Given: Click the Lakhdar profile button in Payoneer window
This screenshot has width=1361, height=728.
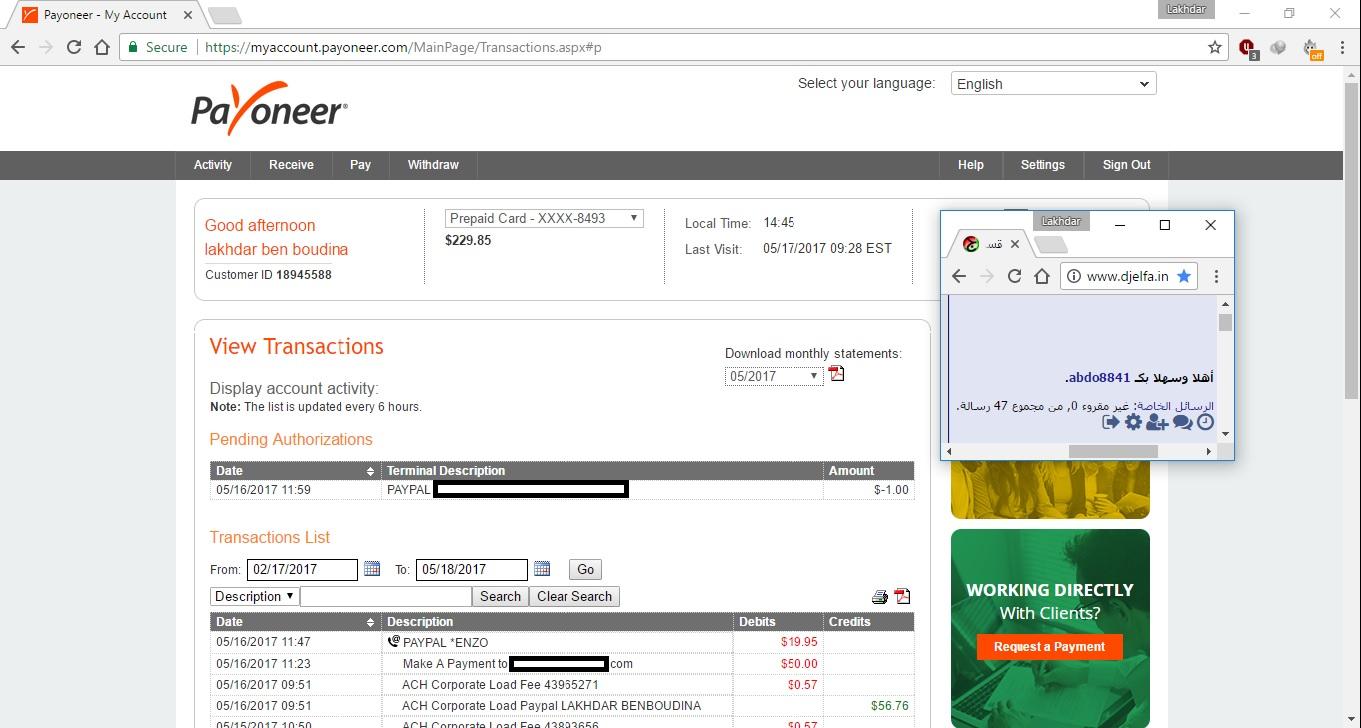Looking at the screenshot, I should 1188,9.
